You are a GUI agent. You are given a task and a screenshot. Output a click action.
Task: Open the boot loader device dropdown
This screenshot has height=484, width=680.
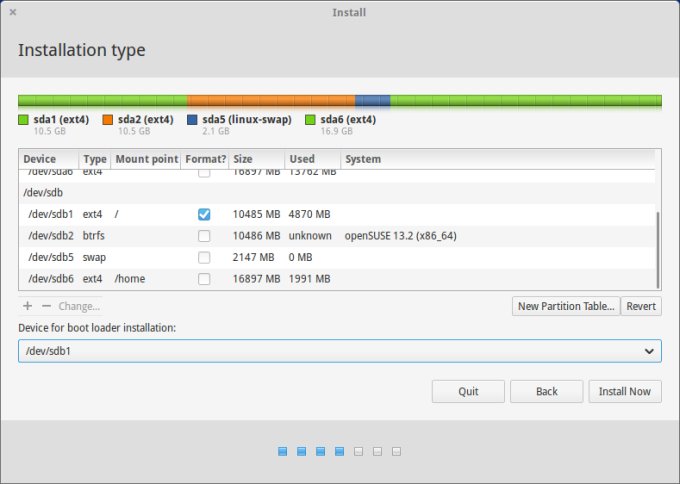pos(339,351)
